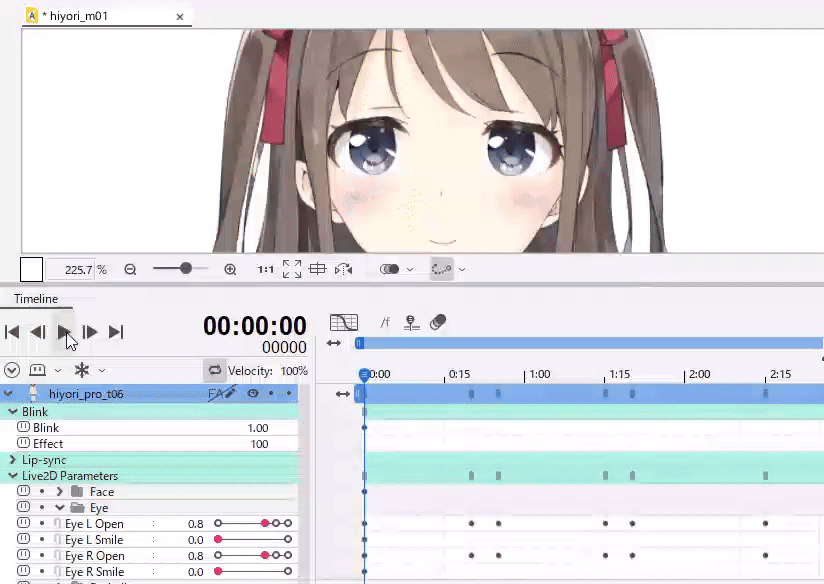
Task: Jump to the first frame of the timeline
Action: (x=12, y=332)
